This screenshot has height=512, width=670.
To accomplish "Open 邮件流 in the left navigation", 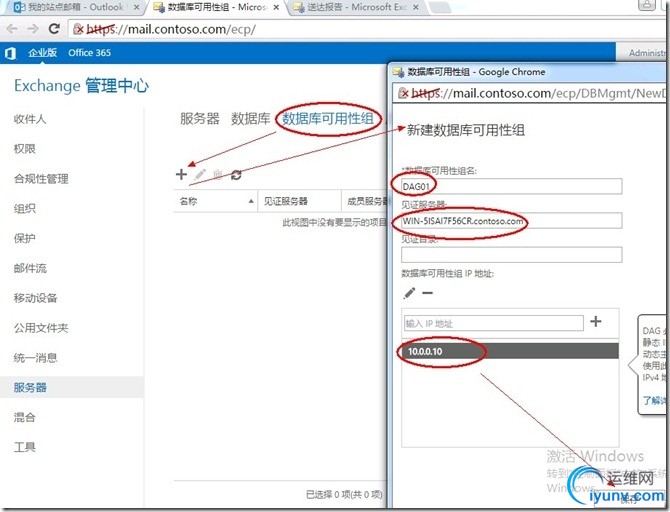I will point(30,268).
